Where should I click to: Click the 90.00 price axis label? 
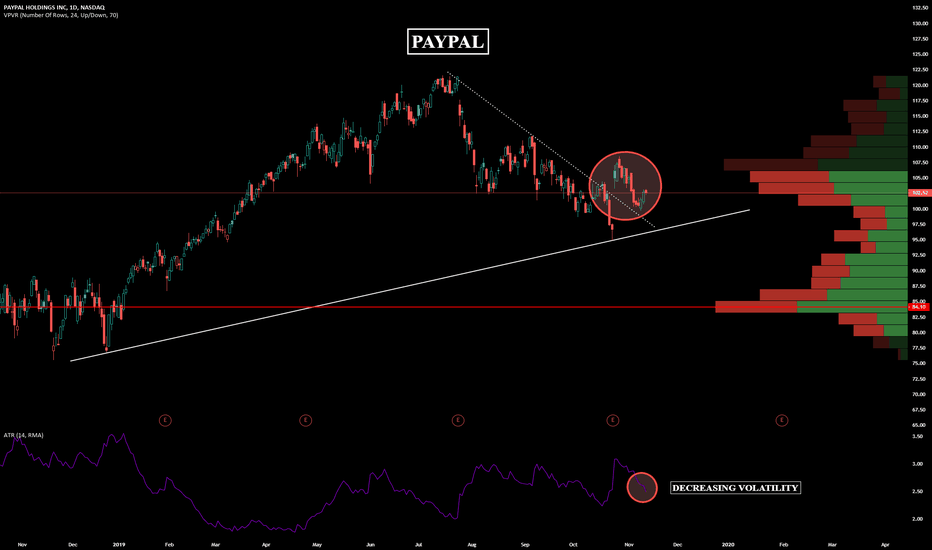tap(920, 271)
